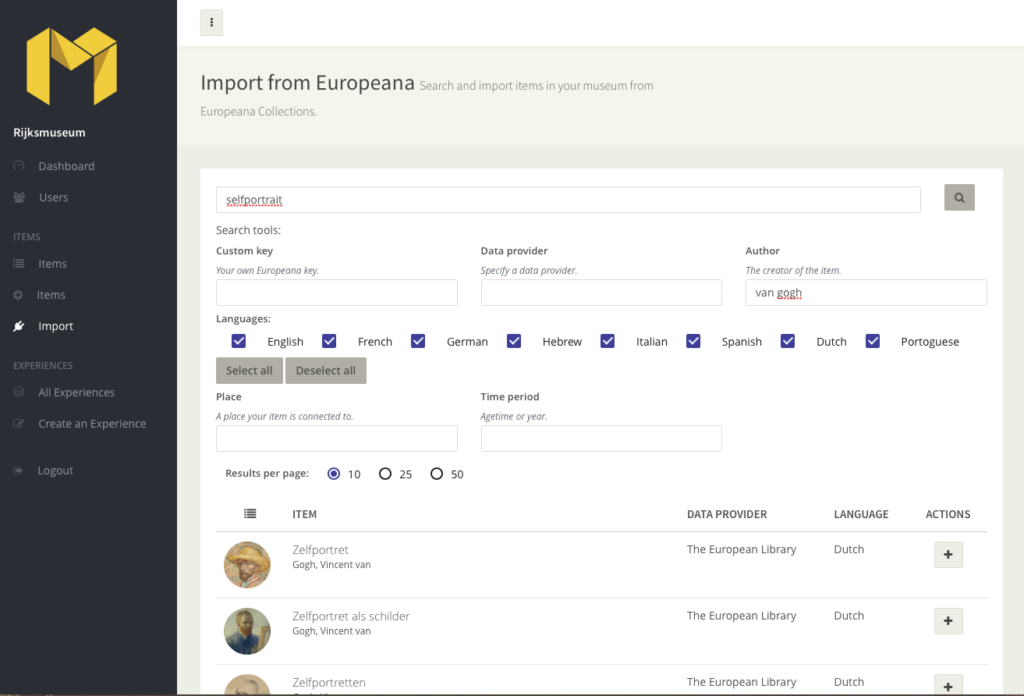Click the stack icon beside All Experiences
1024x696 pixels.
tap(19, 392)
